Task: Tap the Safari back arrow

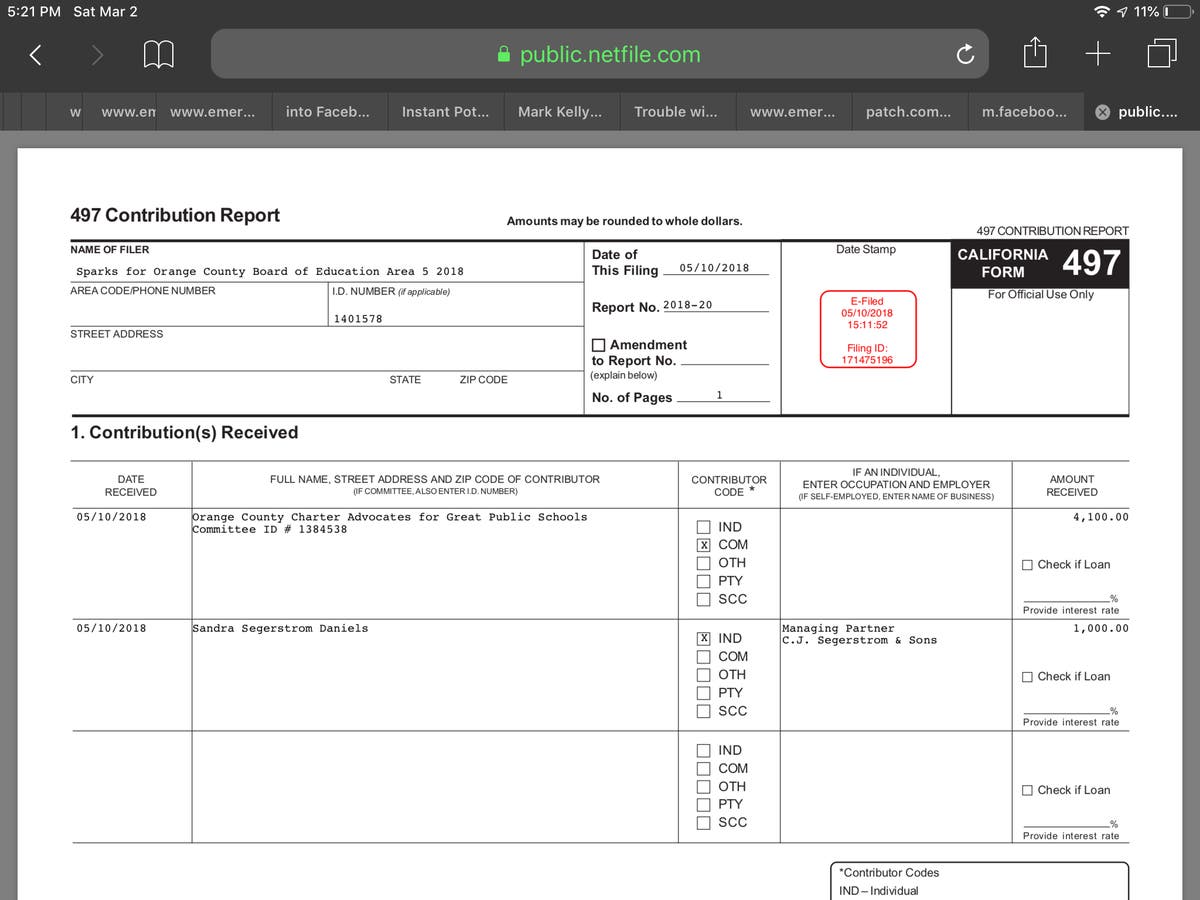Action: (35, 55)
